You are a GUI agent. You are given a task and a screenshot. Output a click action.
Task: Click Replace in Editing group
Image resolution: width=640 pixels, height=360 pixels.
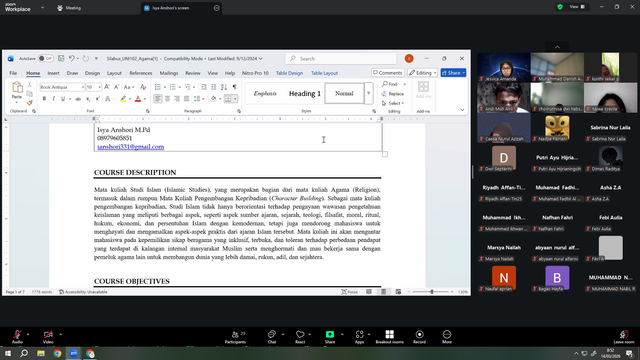393,93
